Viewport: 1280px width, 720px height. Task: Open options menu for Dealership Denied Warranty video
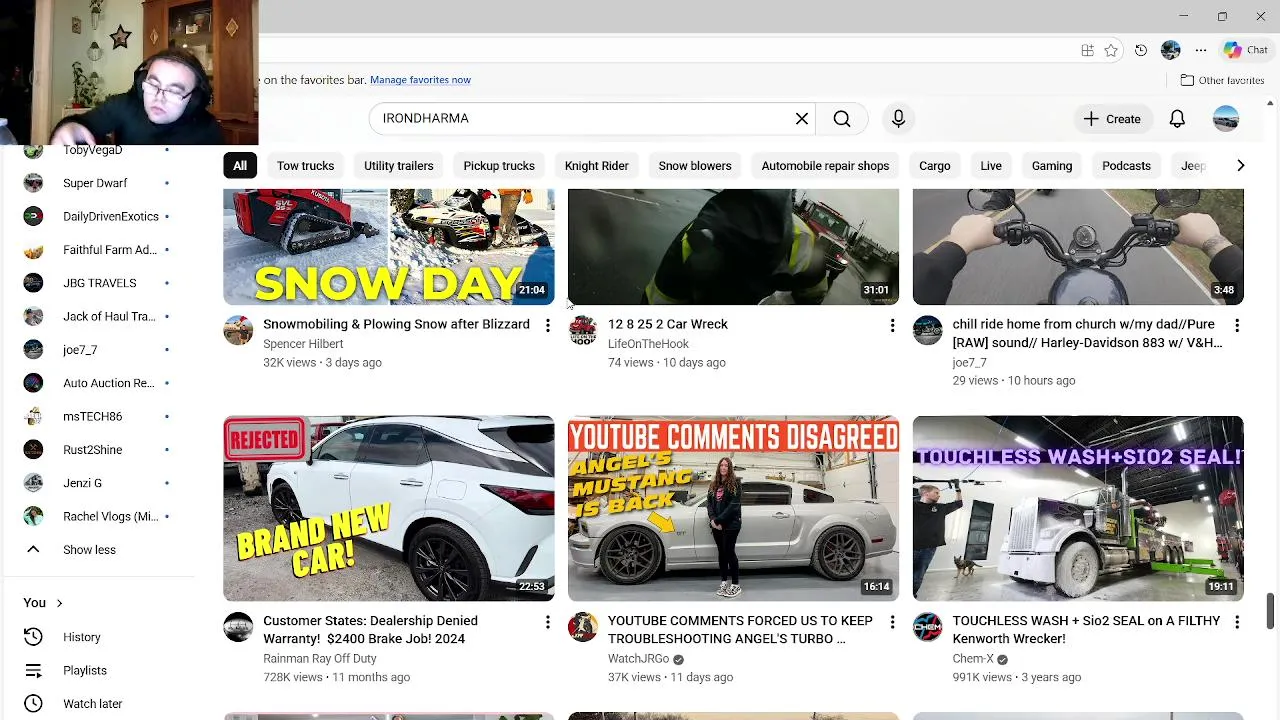tap(547, 622)
